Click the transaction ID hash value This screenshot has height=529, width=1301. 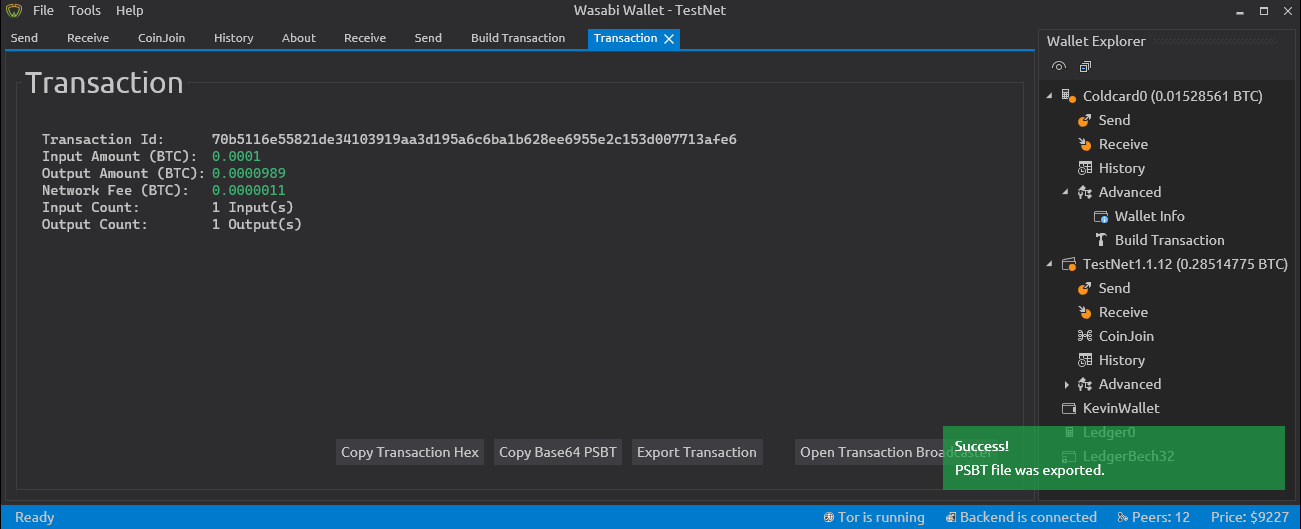474,139
